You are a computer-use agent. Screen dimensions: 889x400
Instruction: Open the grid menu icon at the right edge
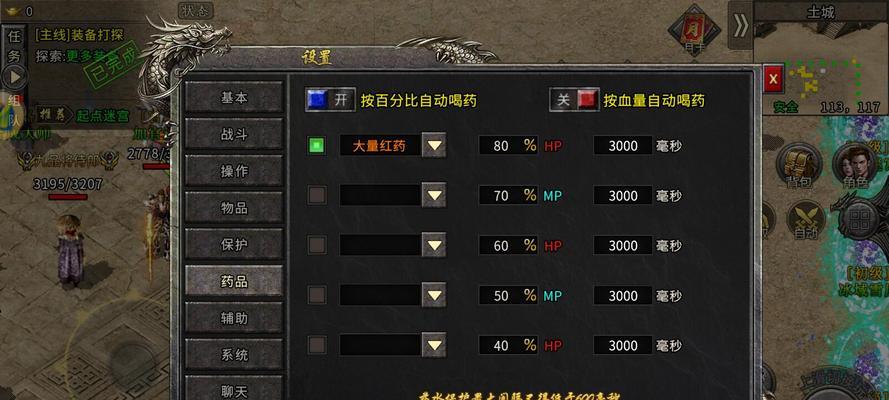click(858, 218)
